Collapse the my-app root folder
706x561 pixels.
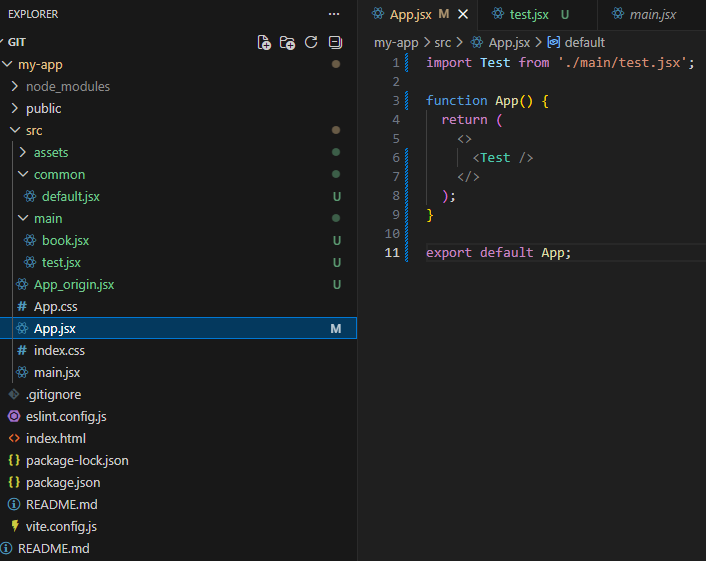(7, 64)
